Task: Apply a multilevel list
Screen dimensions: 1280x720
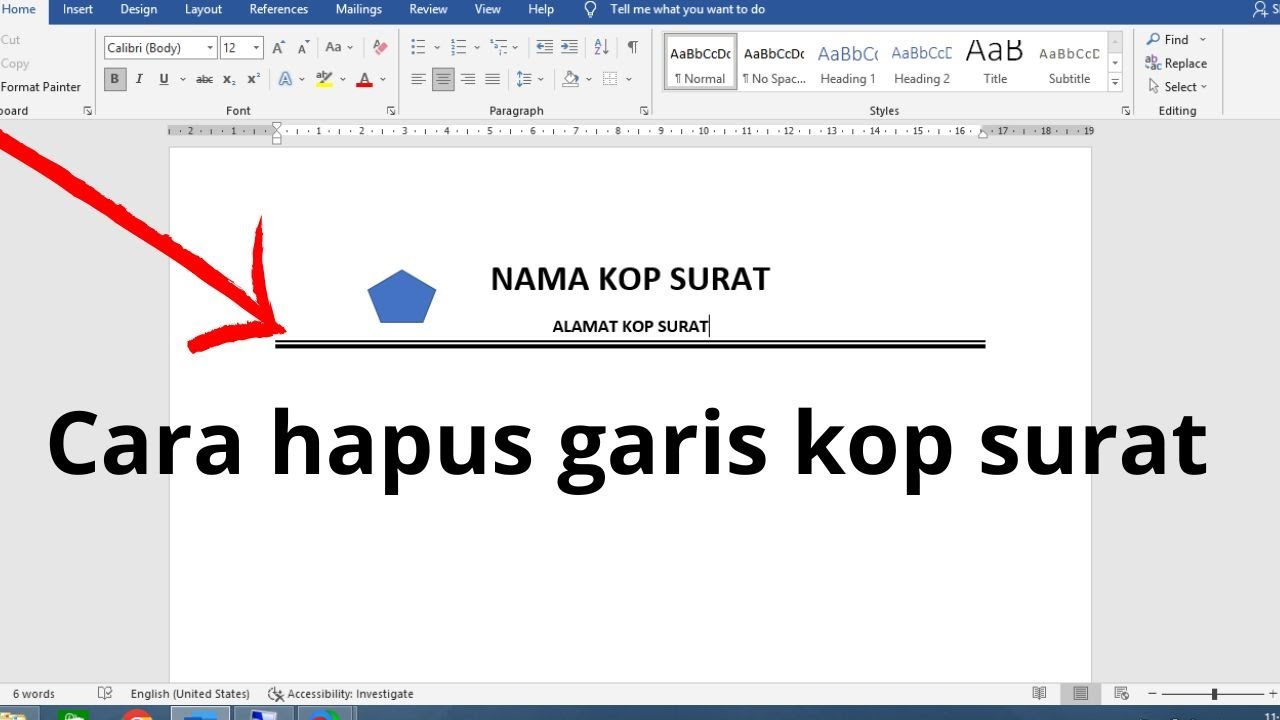Action: [498, 47]
